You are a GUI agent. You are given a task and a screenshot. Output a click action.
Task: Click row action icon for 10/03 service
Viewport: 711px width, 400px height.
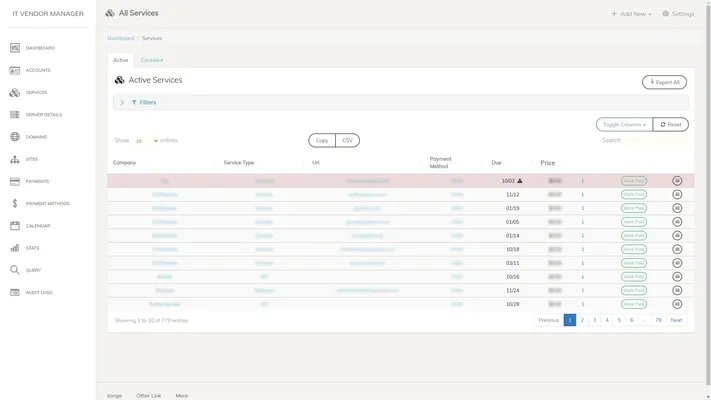point(677,181)
